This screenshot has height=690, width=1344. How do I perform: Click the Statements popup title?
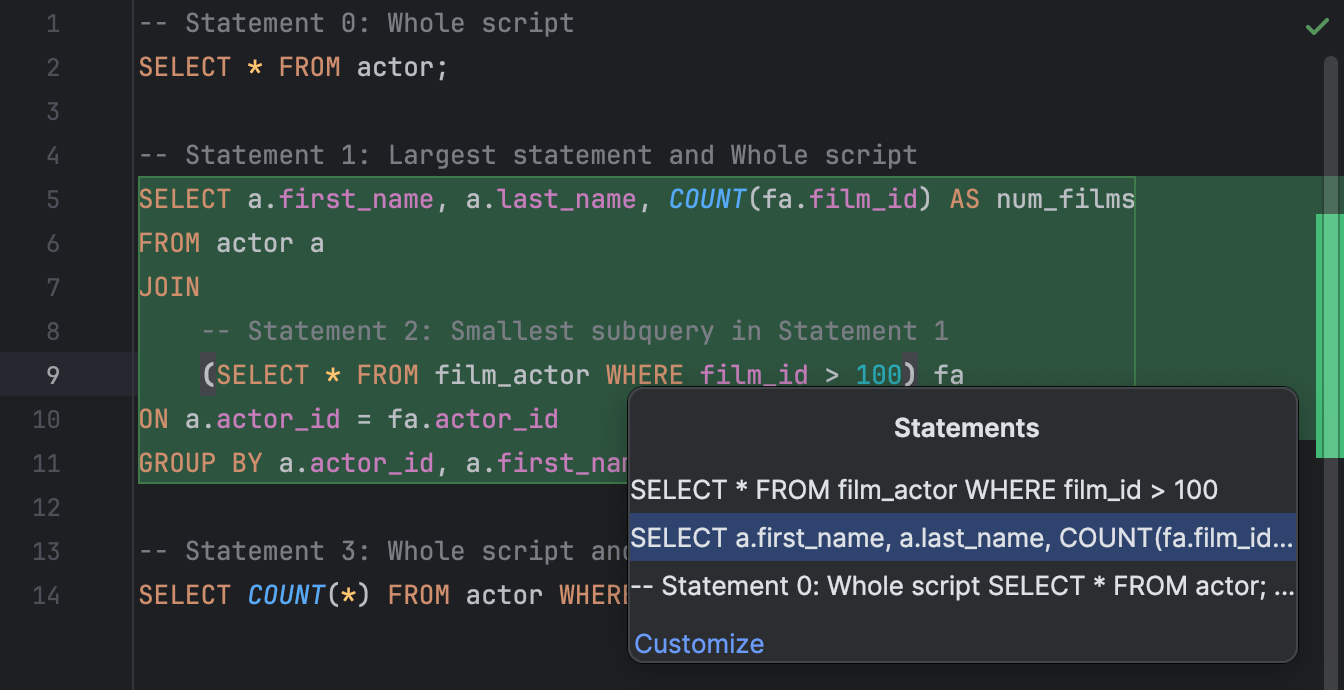pos(964,427)
